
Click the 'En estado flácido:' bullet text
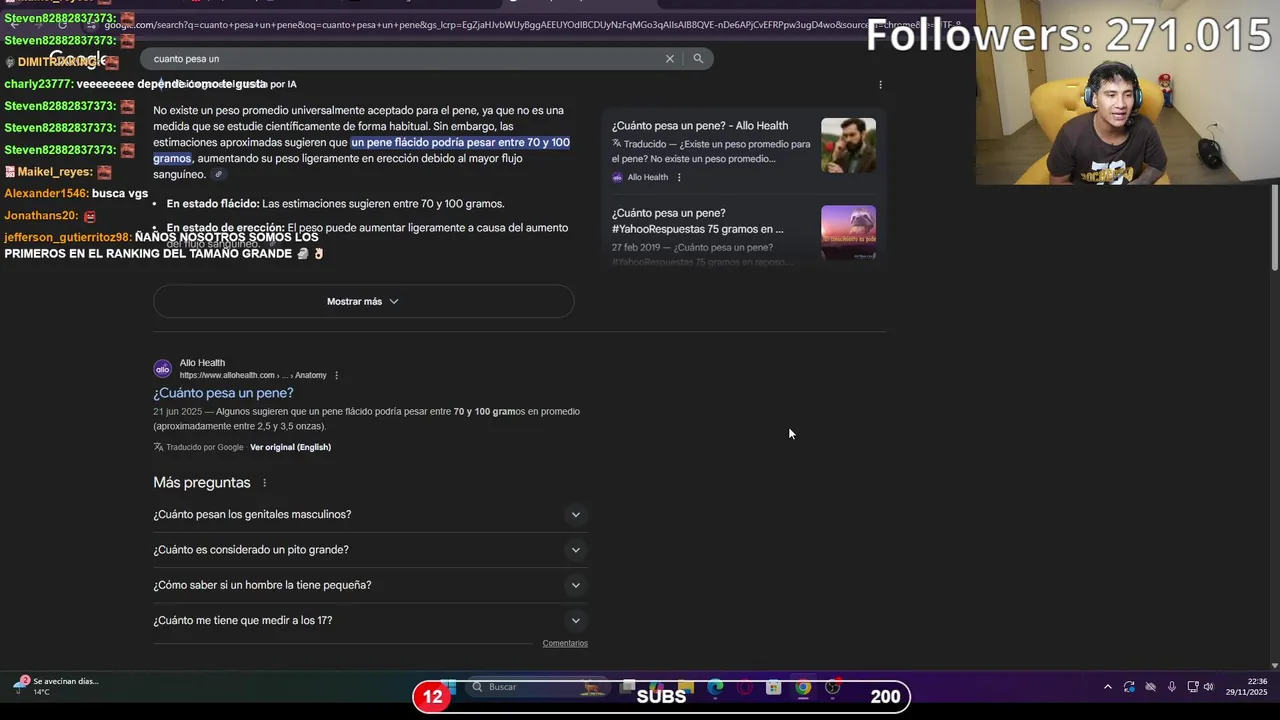pos(213,204)
